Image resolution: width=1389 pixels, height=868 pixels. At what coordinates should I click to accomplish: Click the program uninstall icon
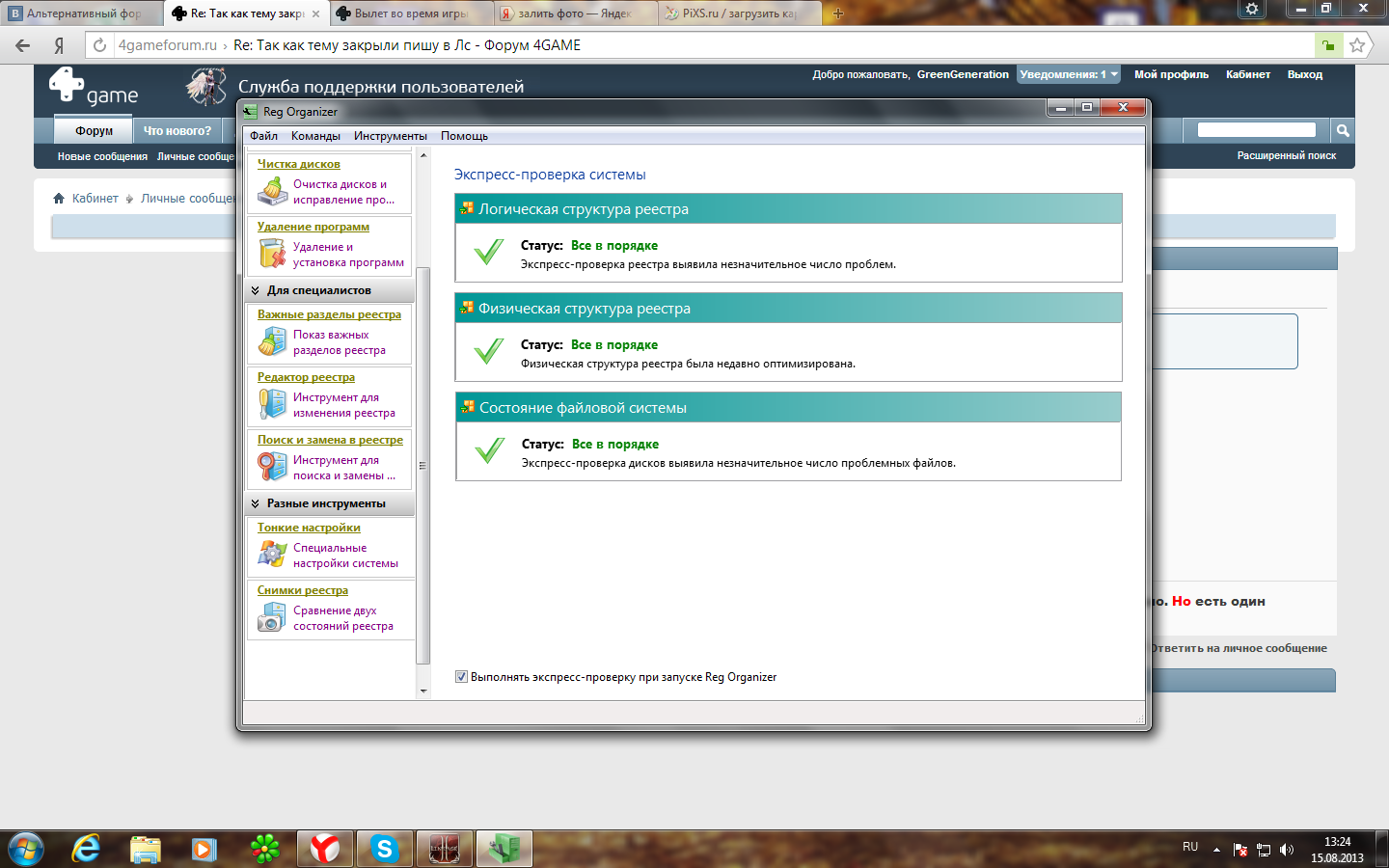[273, 255]
